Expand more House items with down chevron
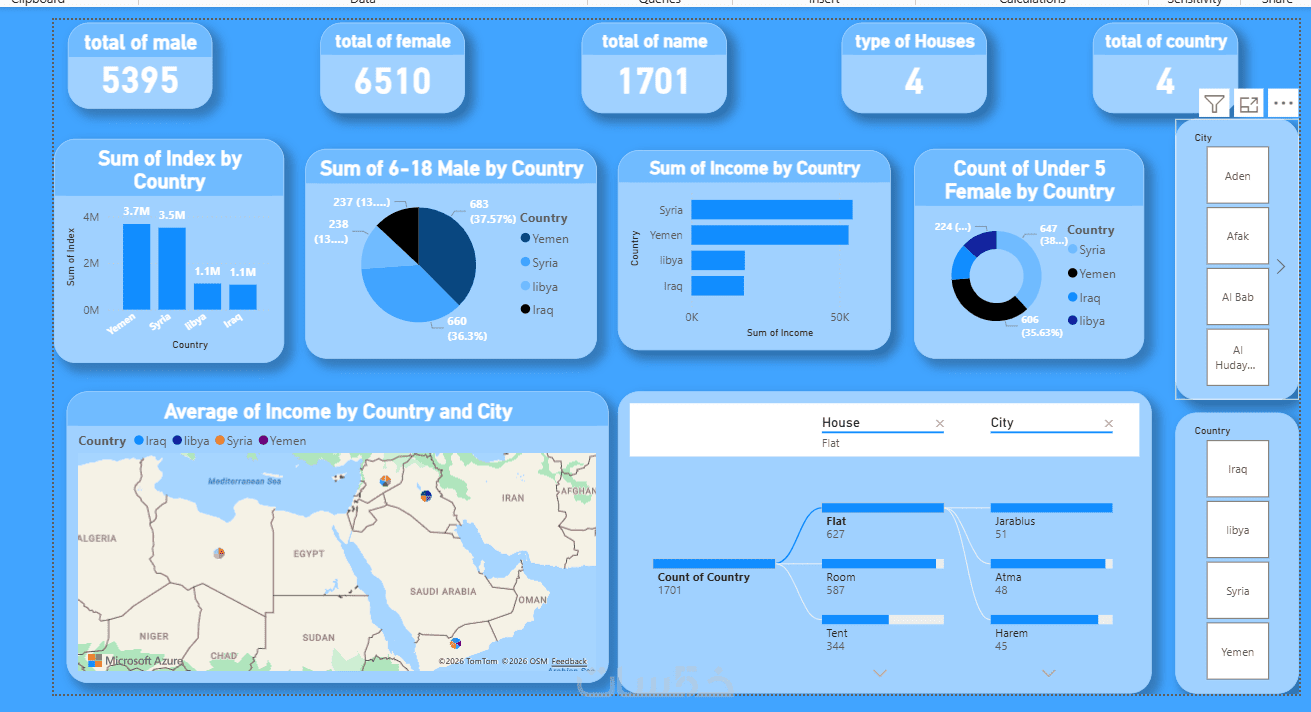This screenshot has height=712, width=1311. tap(880, 673)
